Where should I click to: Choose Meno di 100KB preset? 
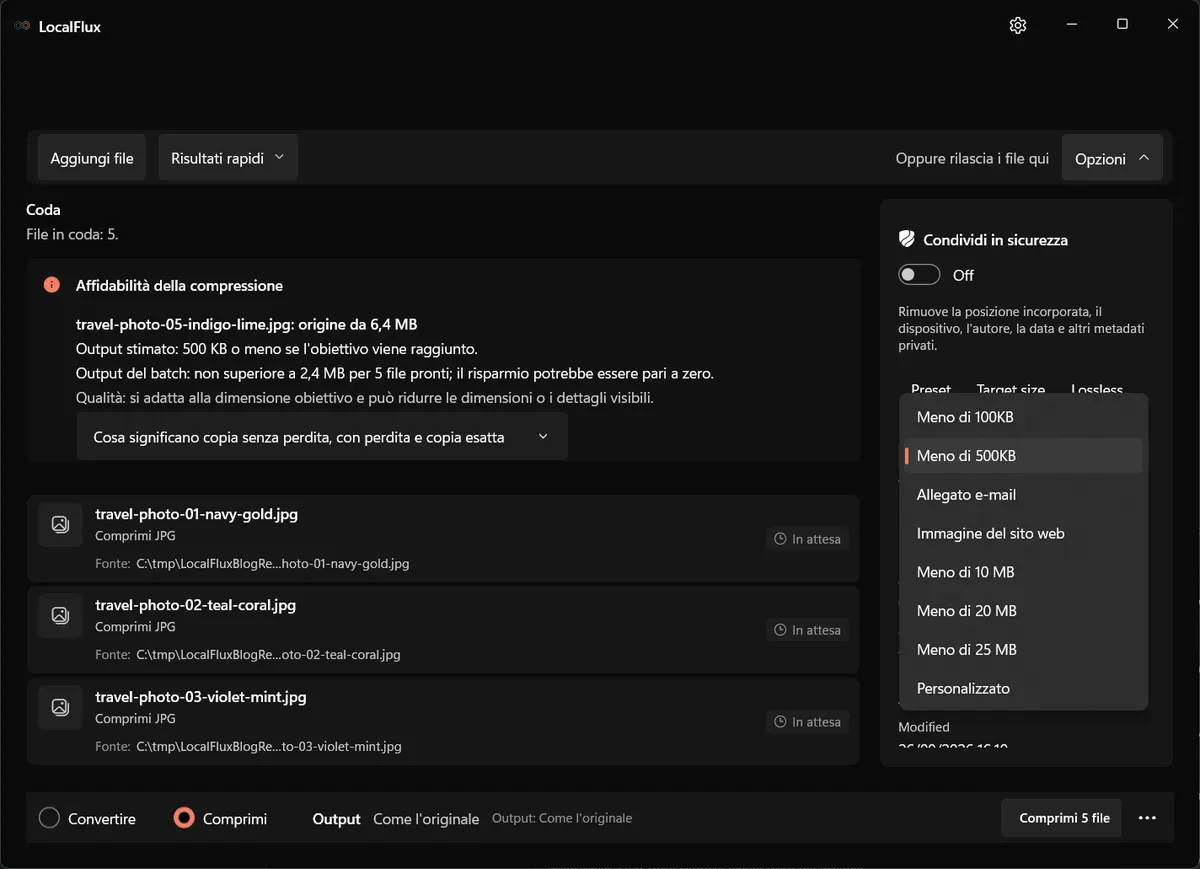pos(1023,417)
